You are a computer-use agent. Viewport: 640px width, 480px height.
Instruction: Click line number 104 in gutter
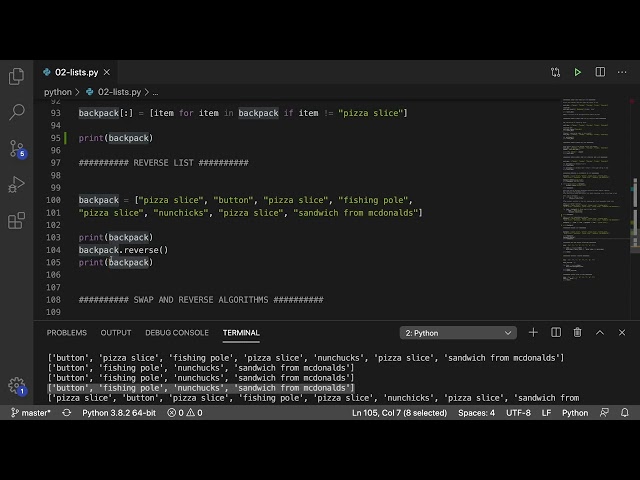click(x=53, y=250)
